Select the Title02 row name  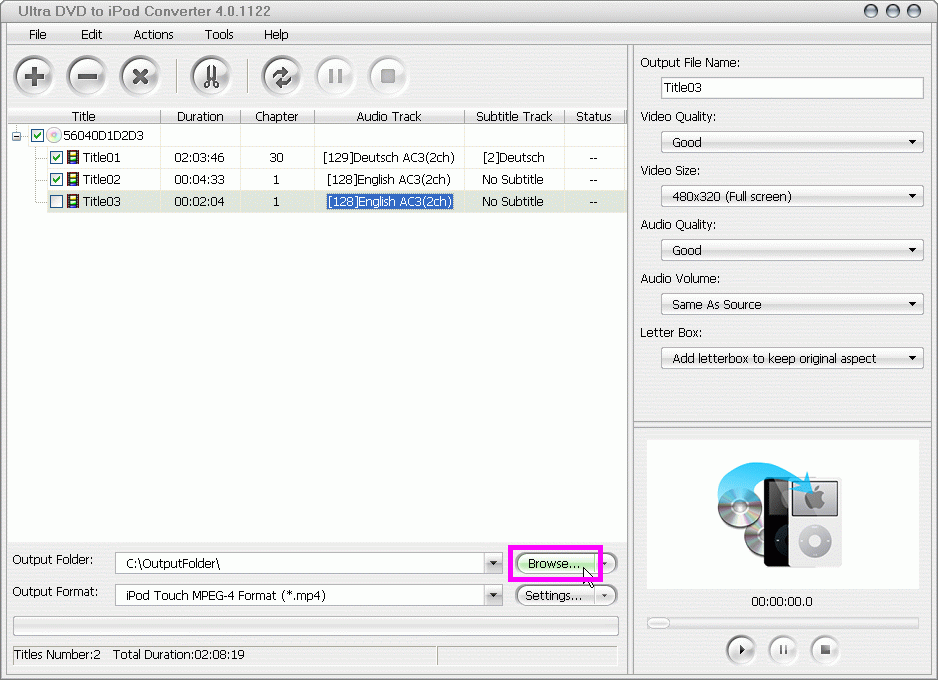pyautogui.click(x=101, y=179)
